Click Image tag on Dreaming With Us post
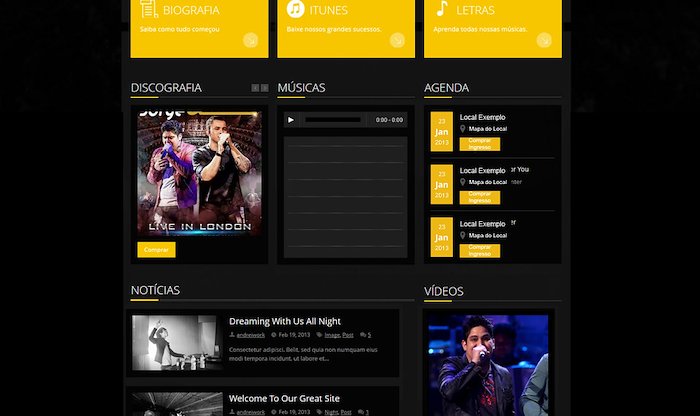 pos(332,335)
